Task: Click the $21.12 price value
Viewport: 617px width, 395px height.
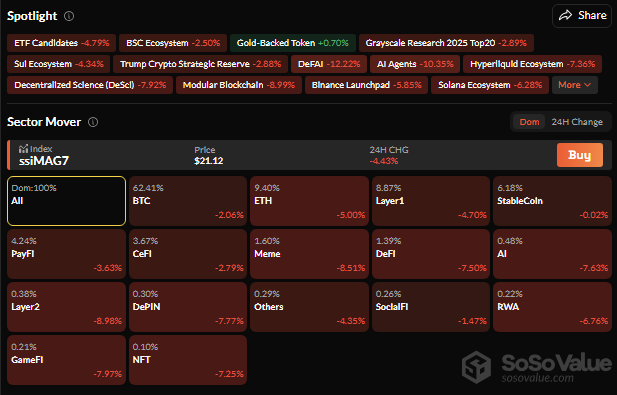Action: (209, 161)
